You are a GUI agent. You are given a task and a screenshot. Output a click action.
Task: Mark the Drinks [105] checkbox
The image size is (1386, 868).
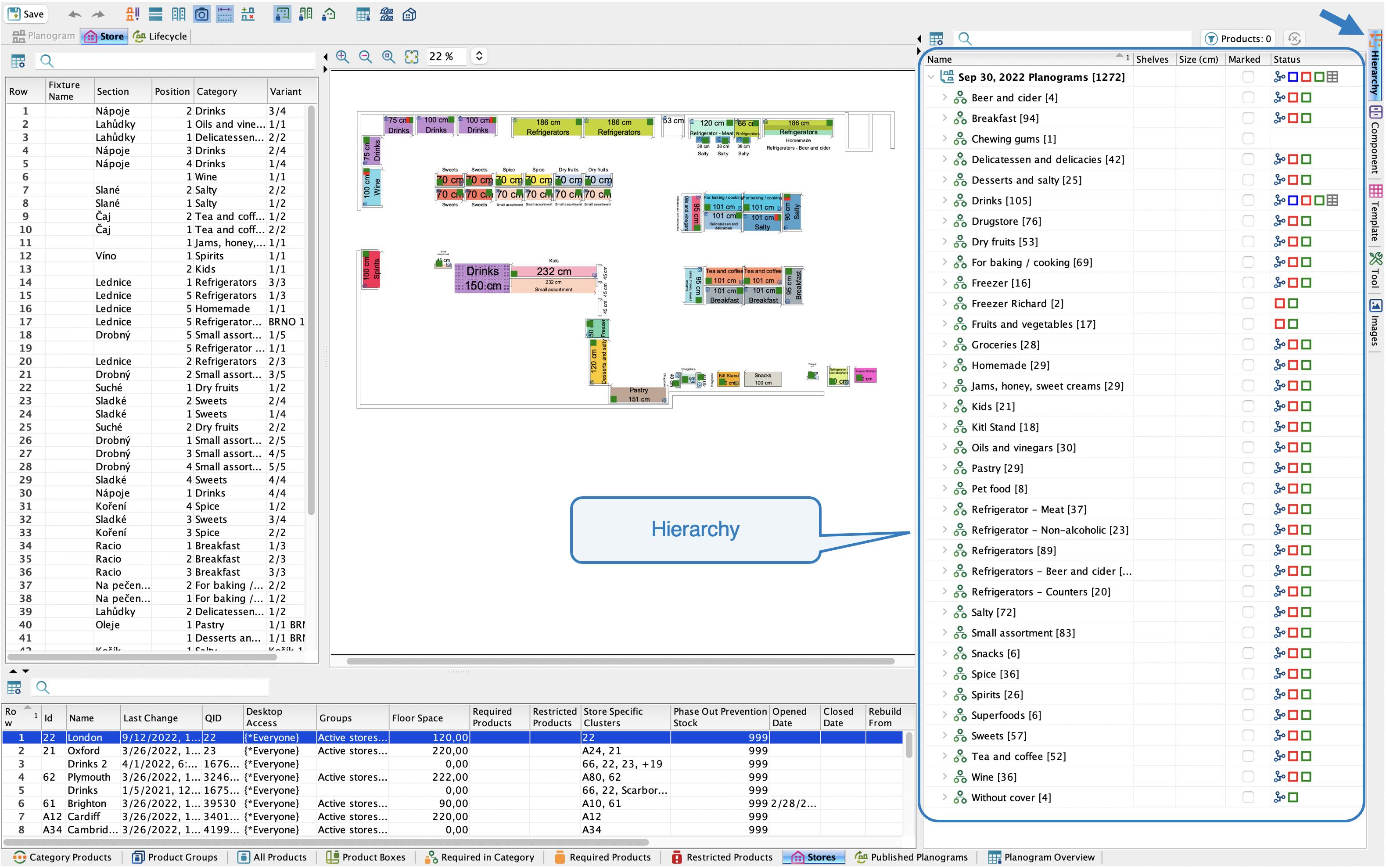[1248, 201]
